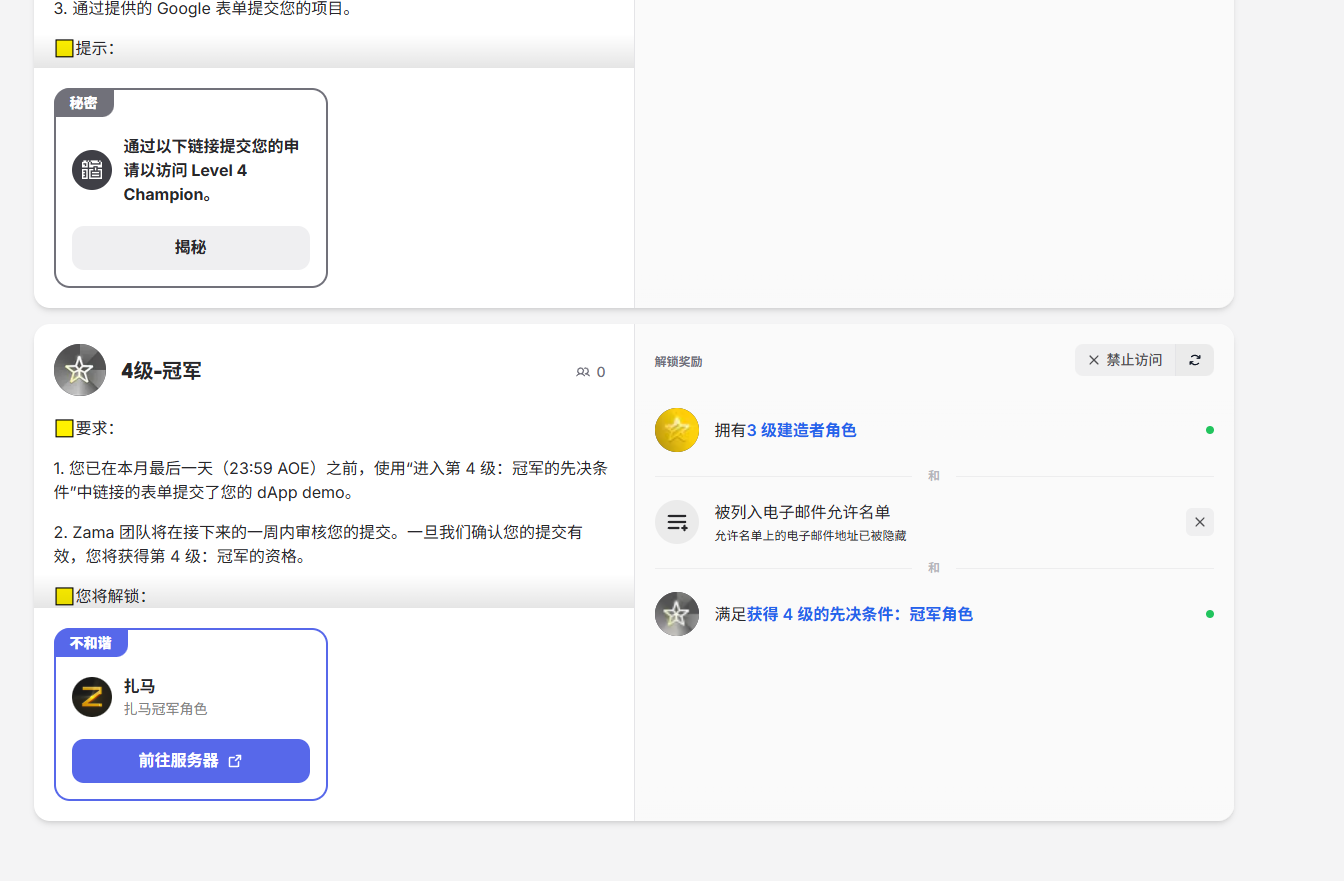Click the silver star prerequisite icon

677,614
